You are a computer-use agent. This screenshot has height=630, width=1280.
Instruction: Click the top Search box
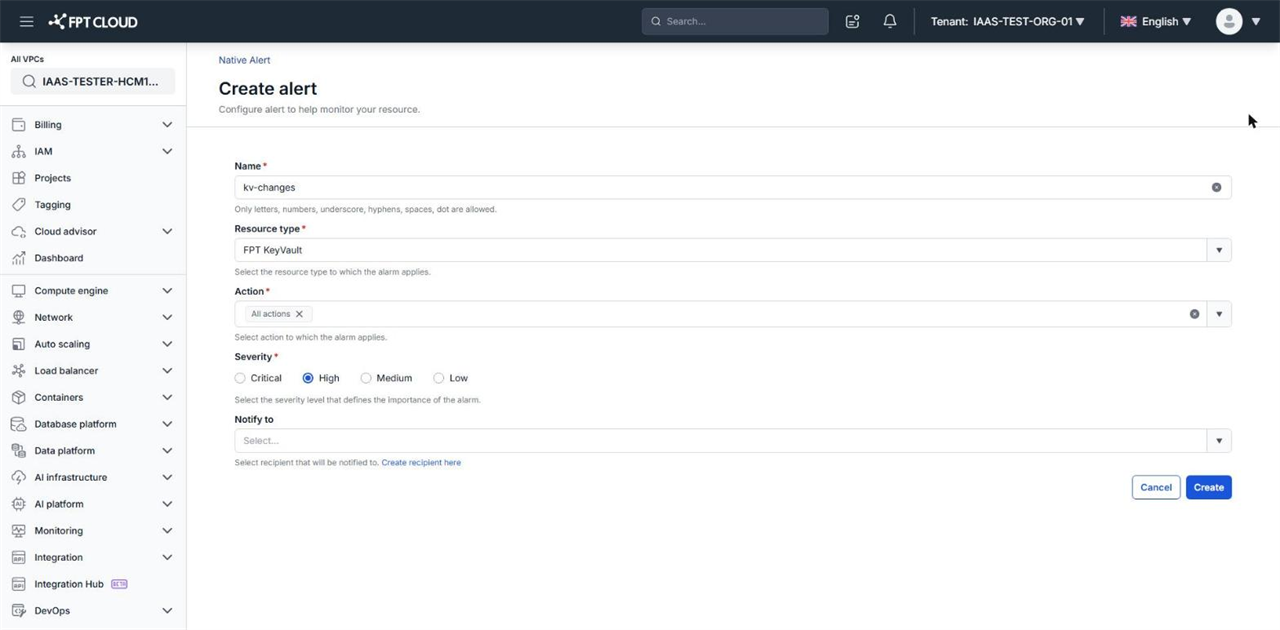click(735, 21)
